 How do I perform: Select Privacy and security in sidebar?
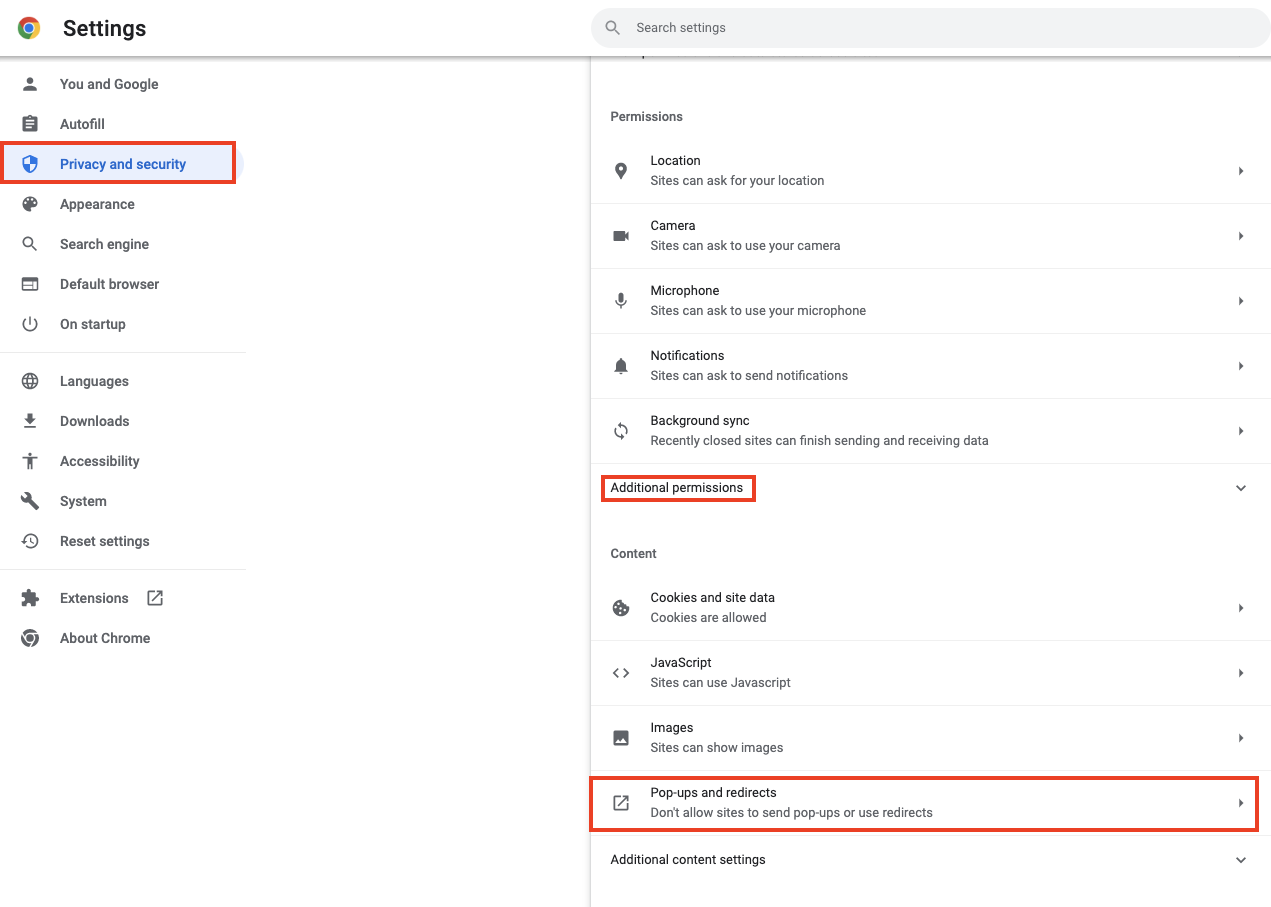point(123,164)
